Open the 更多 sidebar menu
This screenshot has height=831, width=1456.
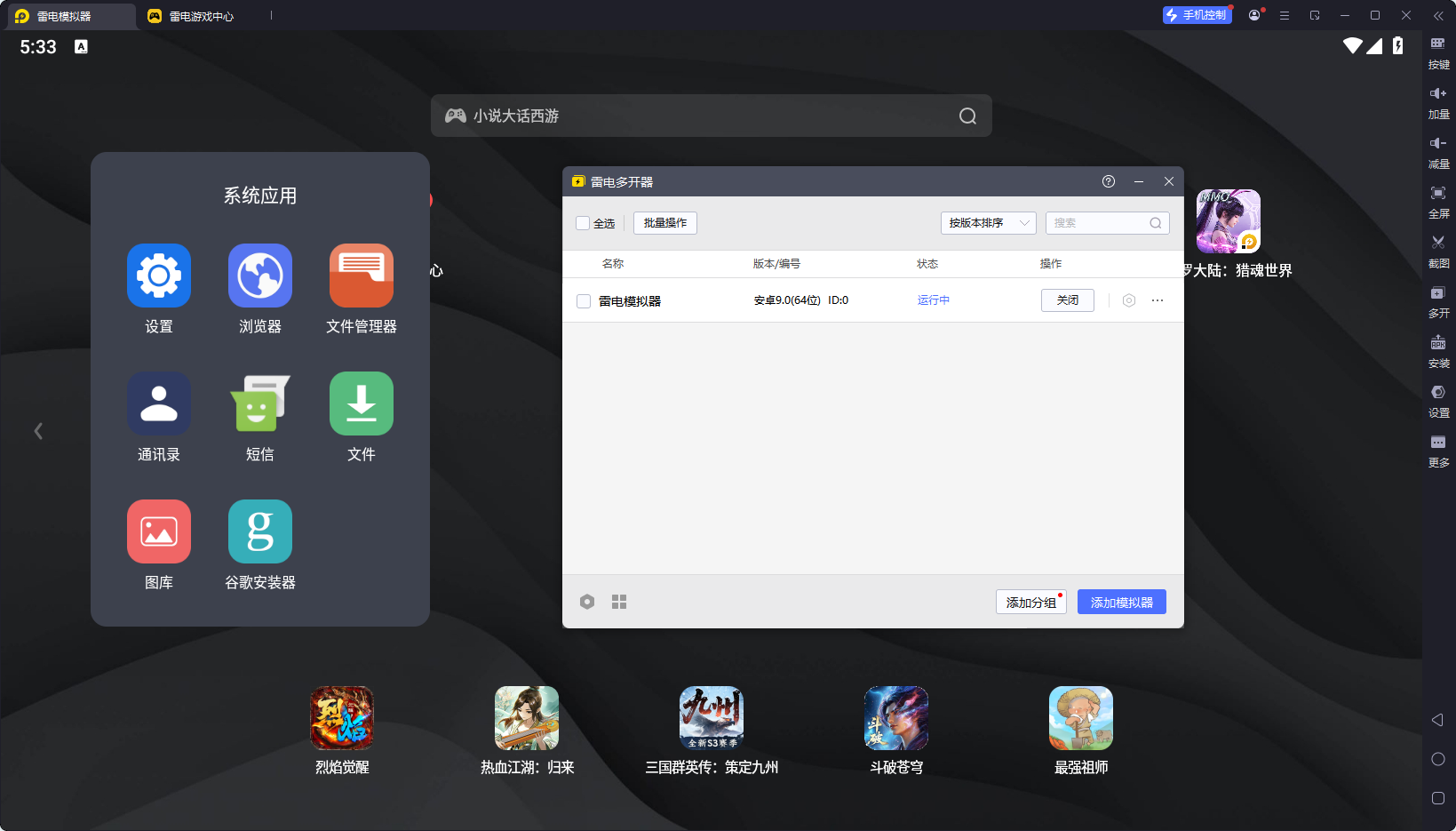[1437, 443]
